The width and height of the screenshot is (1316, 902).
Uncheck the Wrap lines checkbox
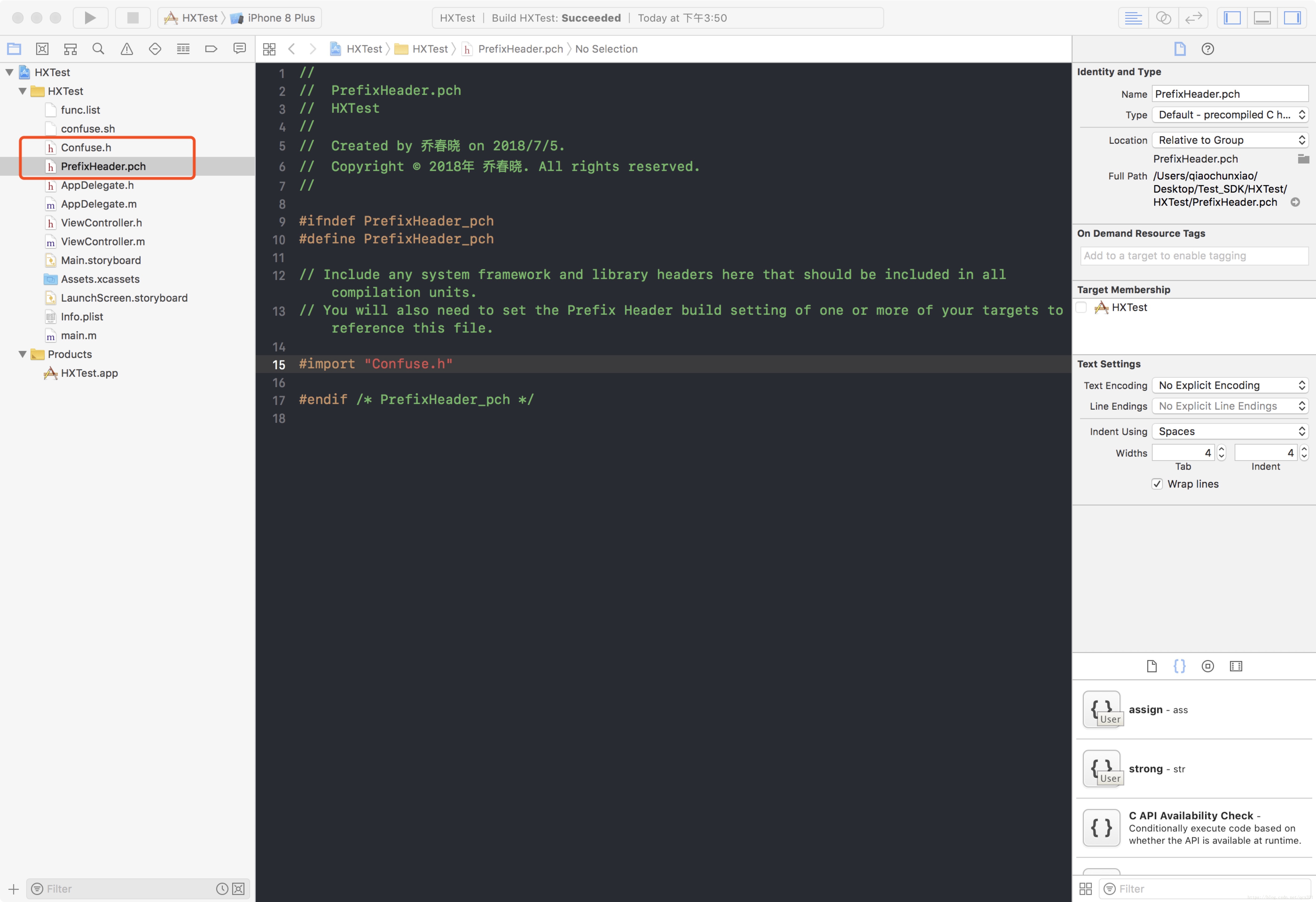click(x=1157, y=484)
